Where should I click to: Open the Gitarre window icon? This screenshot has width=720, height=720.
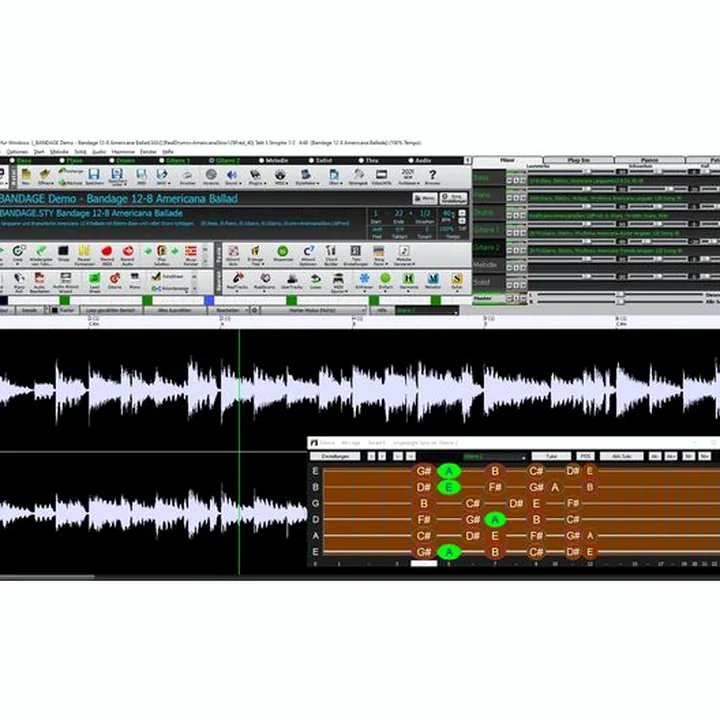pyautogui.click(x=115, y=281)
